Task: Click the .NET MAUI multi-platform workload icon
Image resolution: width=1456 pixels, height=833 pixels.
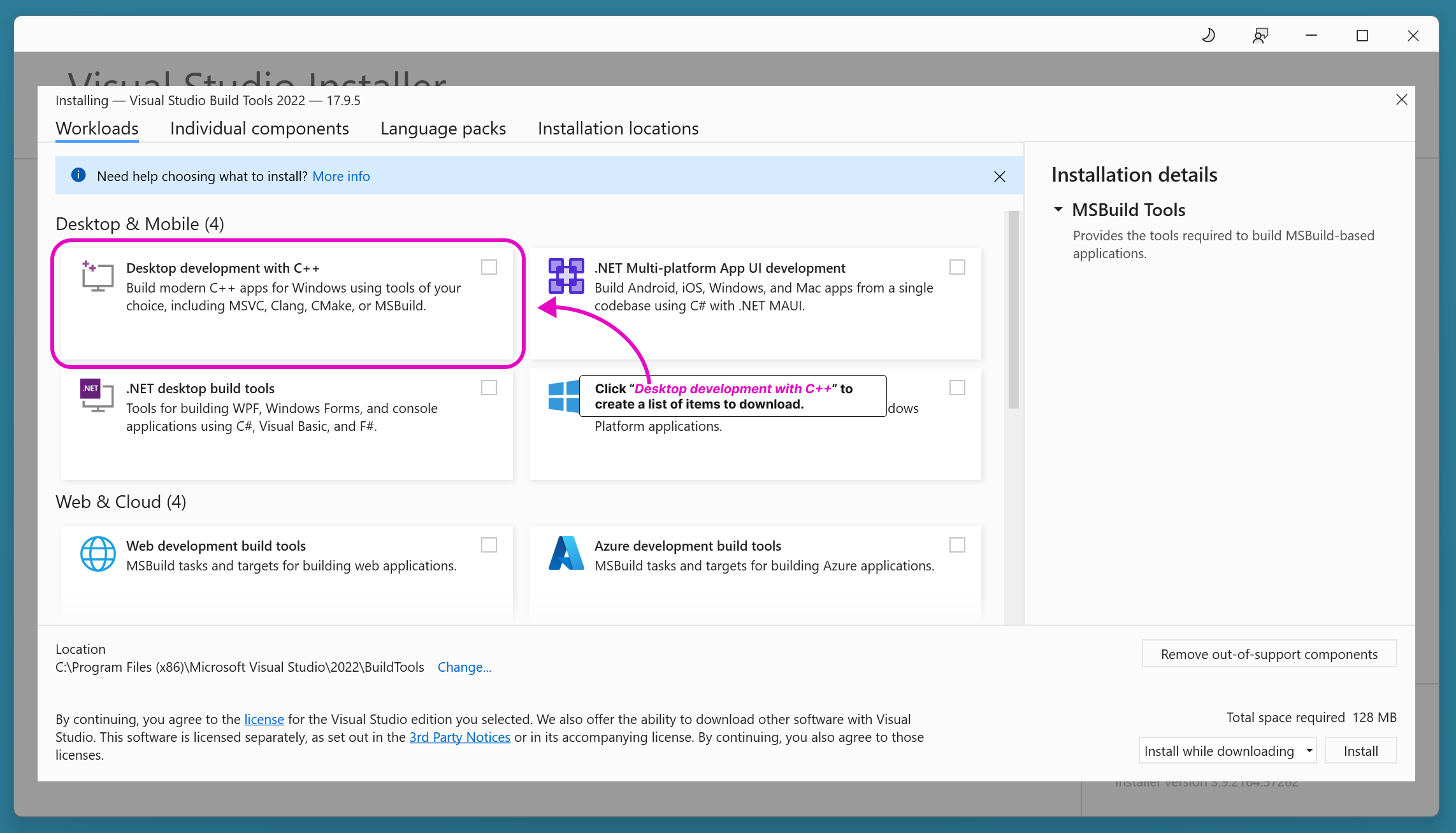Action: pyautogui.click(x=566, y=276)
